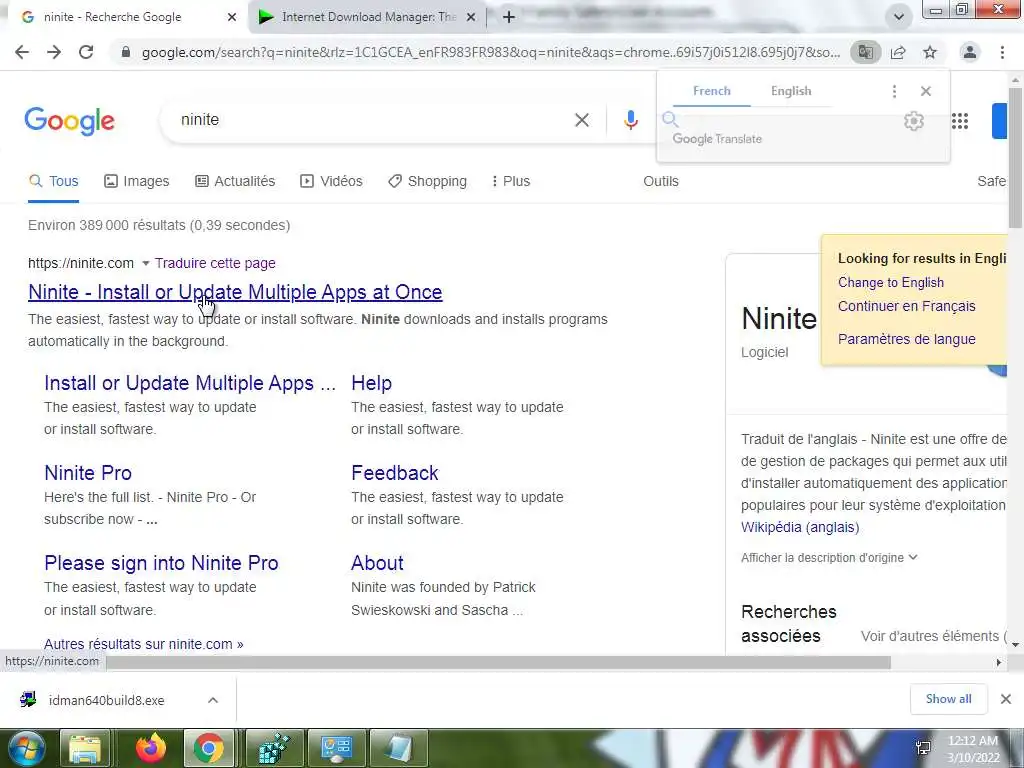
Task: Open the Outils search tools
Action: [x=661, y=182]
